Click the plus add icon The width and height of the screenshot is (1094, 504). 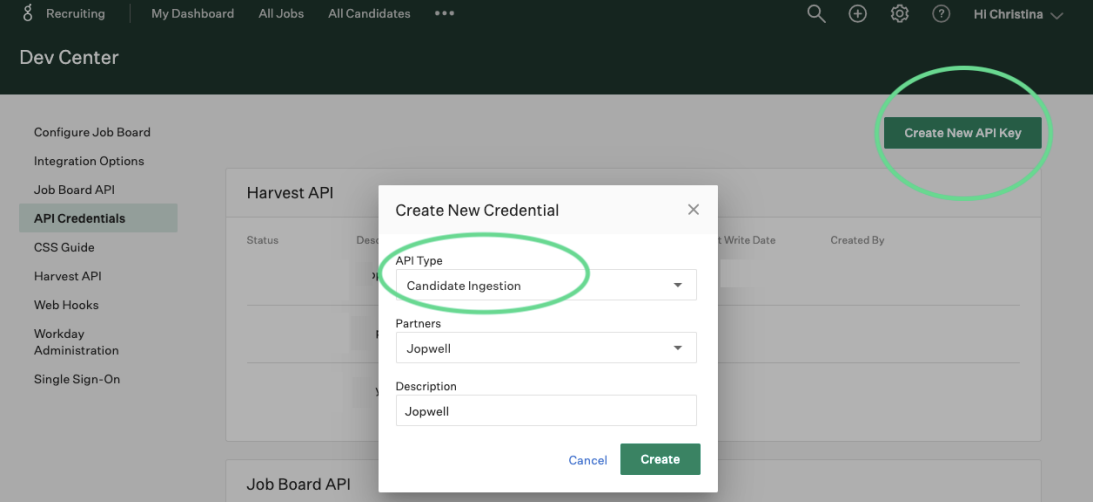click(x=857, y=13)
